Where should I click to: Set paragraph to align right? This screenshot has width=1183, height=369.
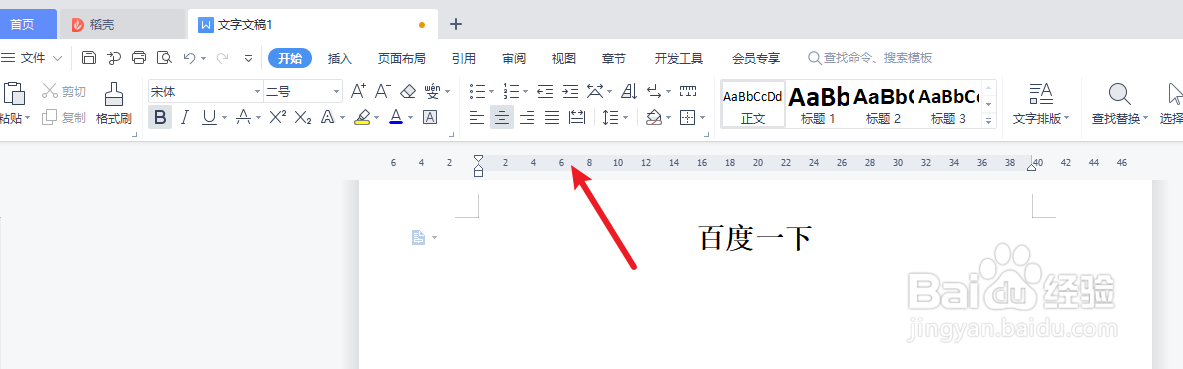(527, 117)
